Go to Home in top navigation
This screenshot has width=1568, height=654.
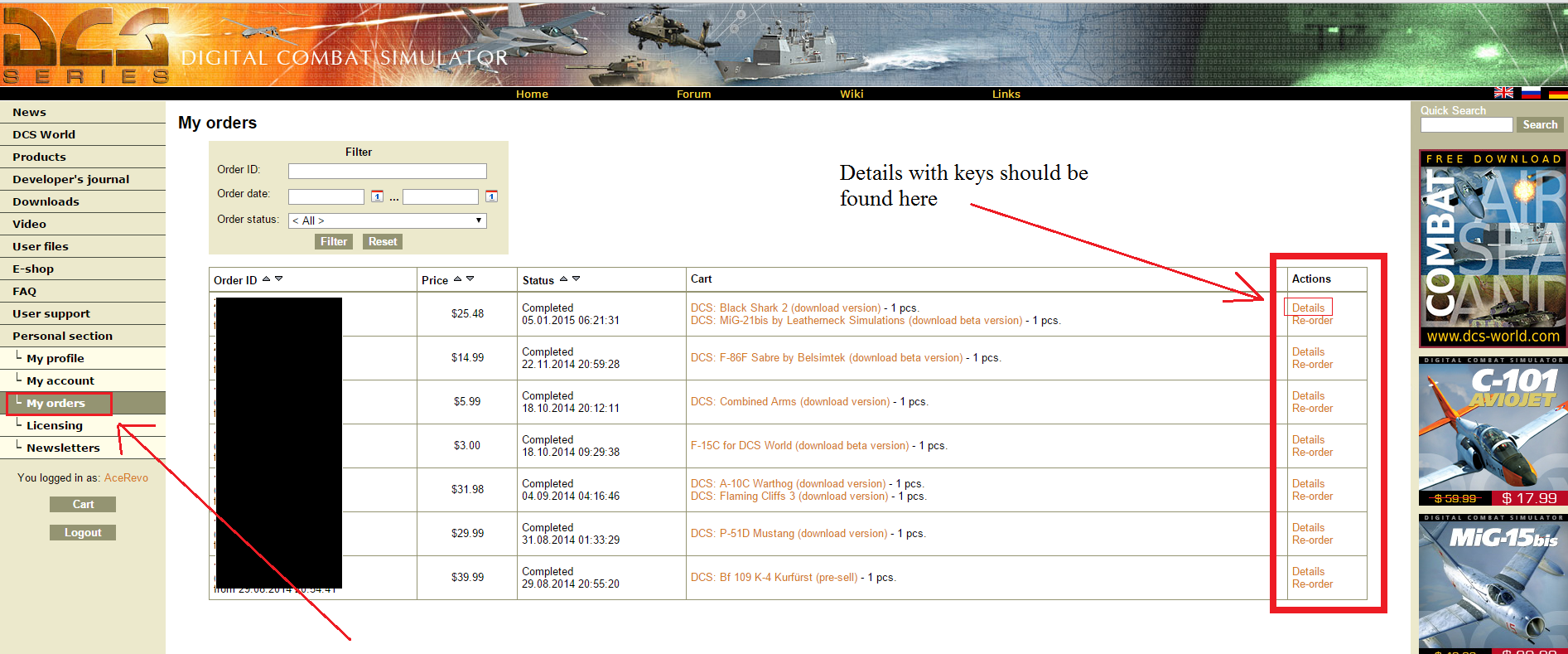point(532,94)
